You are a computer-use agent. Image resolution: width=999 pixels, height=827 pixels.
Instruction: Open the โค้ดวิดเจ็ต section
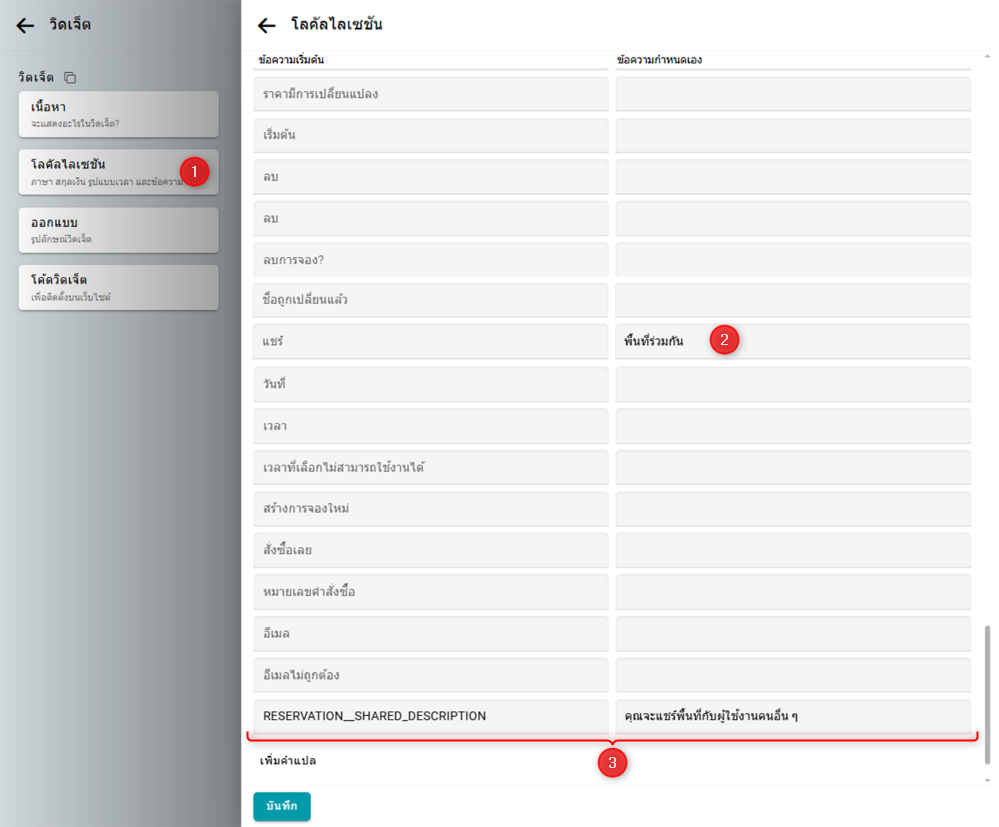pyautogui.click(x=118, y=287)
